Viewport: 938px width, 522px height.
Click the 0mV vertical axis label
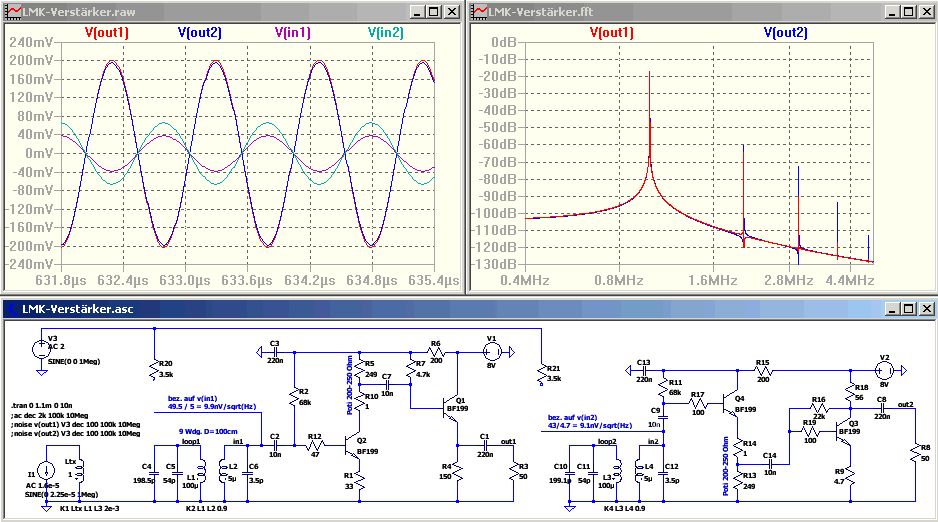(x=38, y=153)
